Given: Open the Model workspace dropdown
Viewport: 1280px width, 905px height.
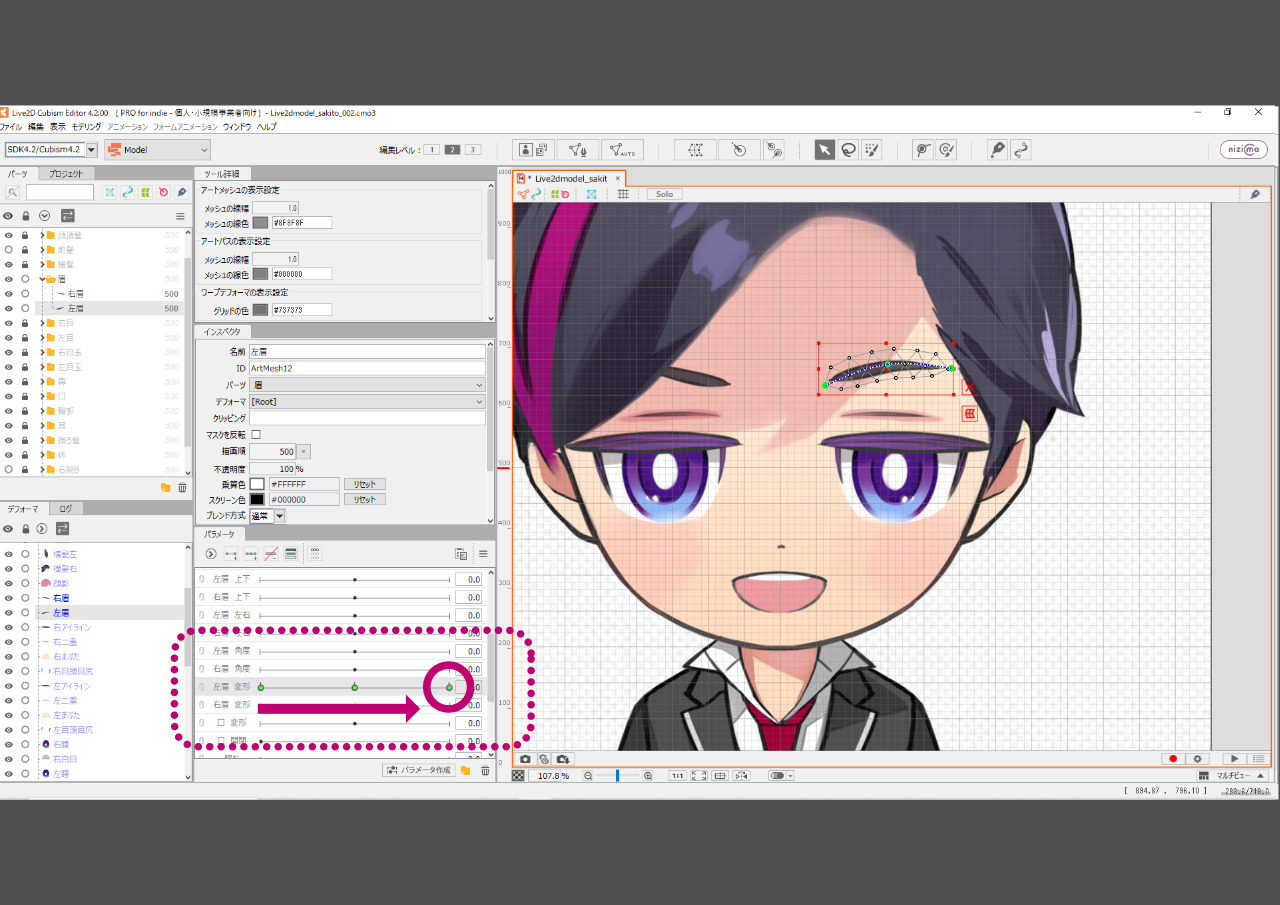Looking at the screenshot, I should pos(157,150).
